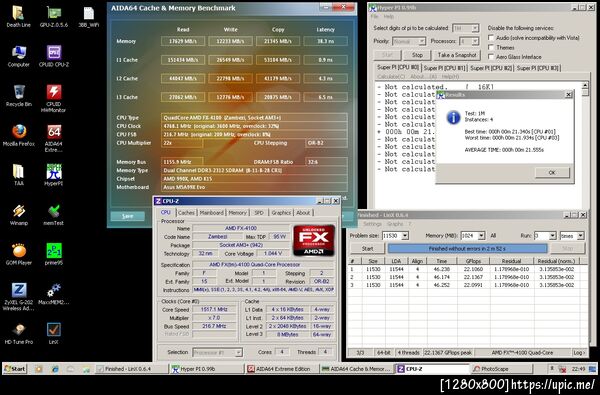Click Save in AIDA64 benchmark window

pos(127,216)
